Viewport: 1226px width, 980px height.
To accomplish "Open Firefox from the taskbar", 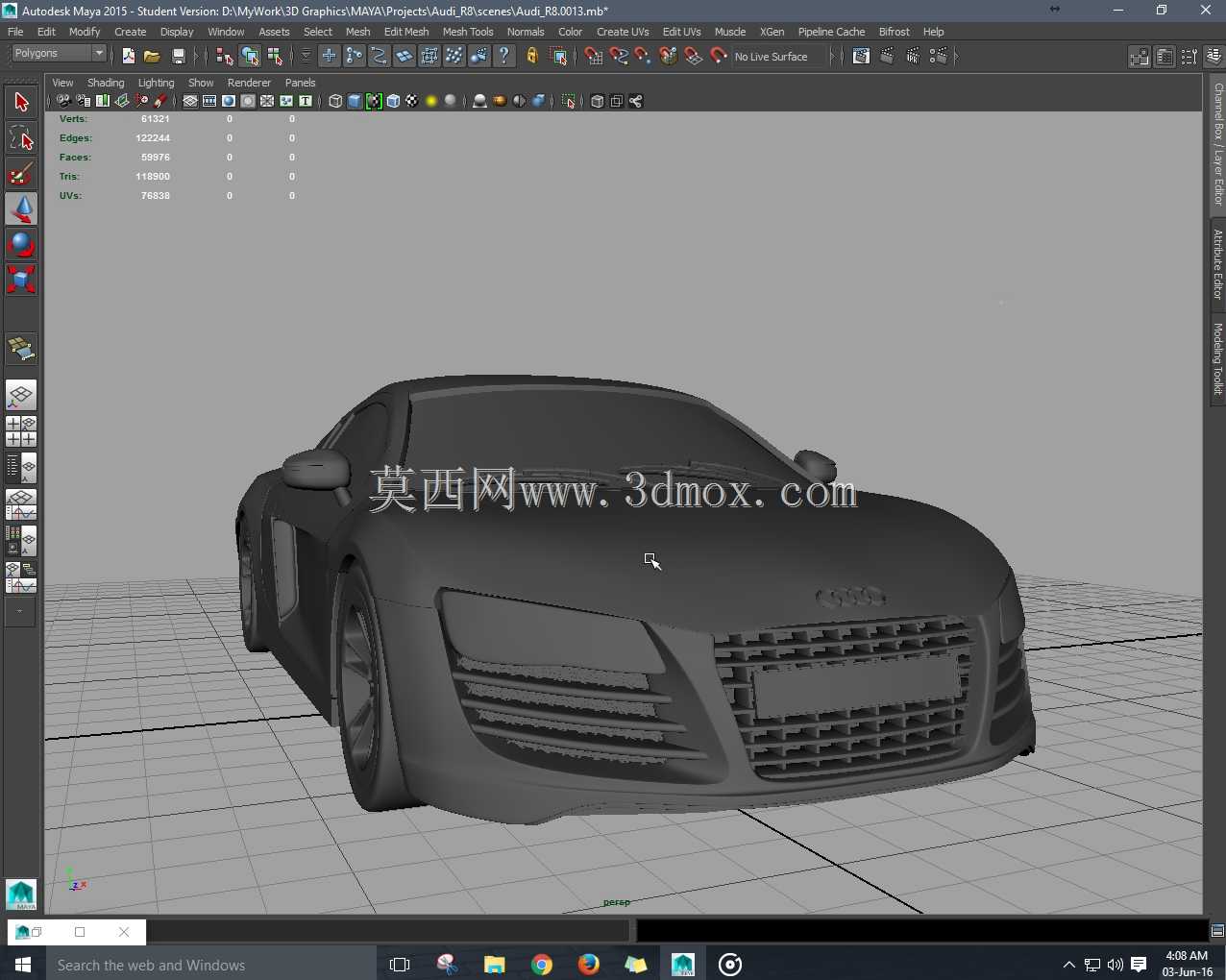I will pyautogui.click(x=589, y=964).
